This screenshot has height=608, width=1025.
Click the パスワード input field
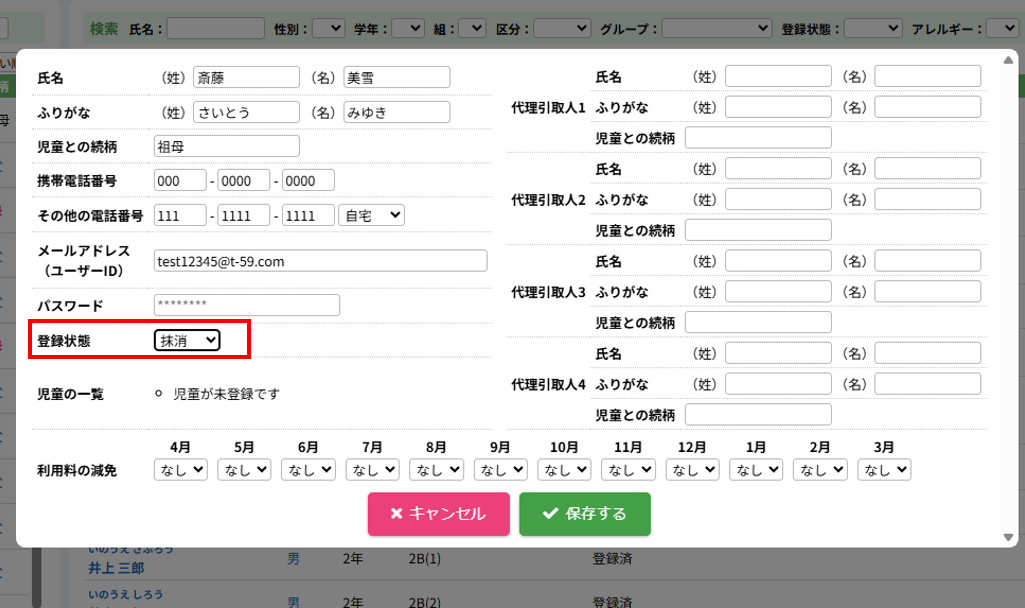tap(247, 305)
